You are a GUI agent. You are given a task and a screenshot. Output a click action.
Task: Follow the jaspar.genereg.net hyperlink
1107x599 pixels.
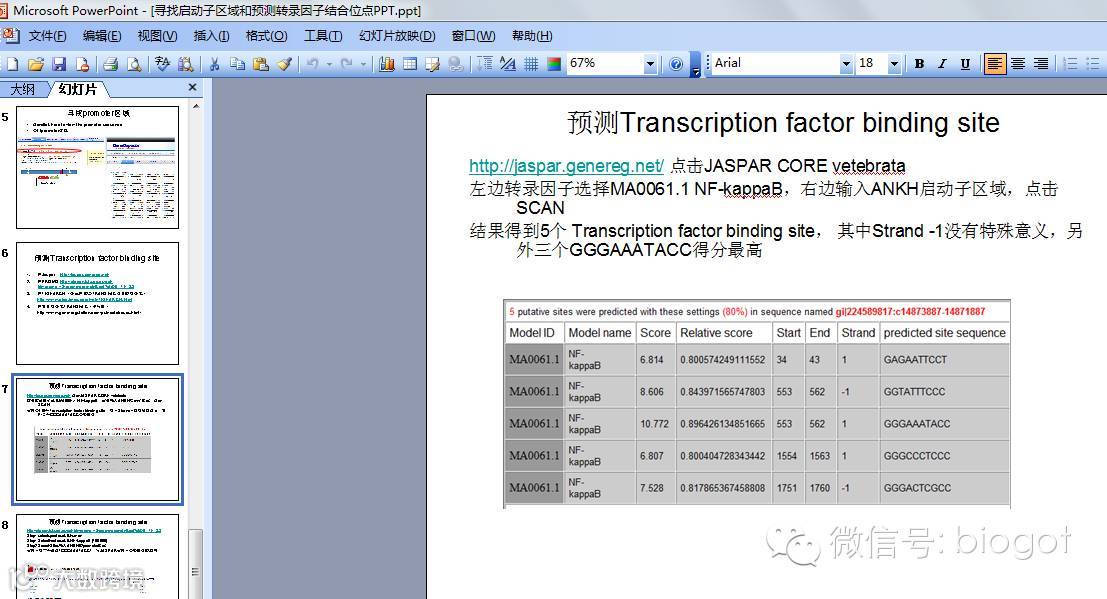(x=566, y=166)
